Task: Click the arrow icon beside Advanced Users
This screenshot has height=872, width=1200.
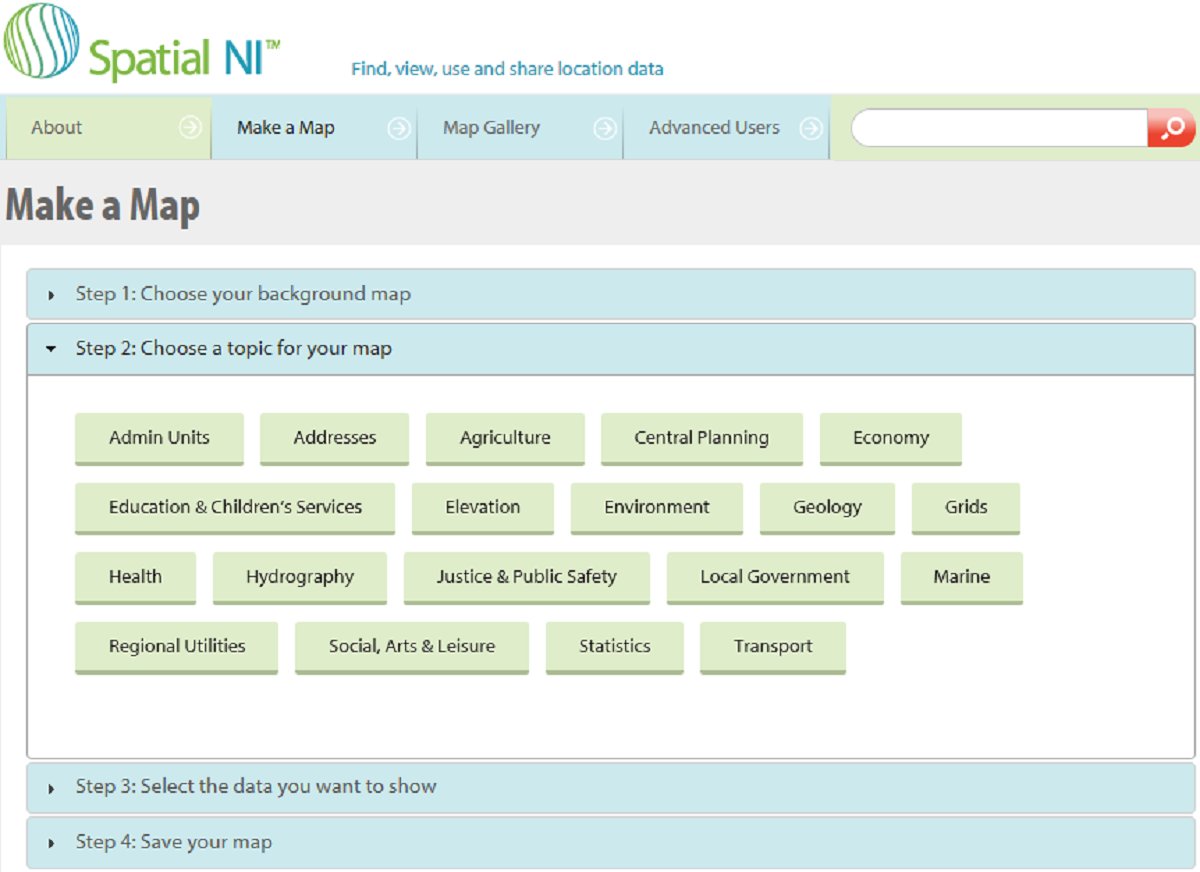Action: click(x=811, y=128)
